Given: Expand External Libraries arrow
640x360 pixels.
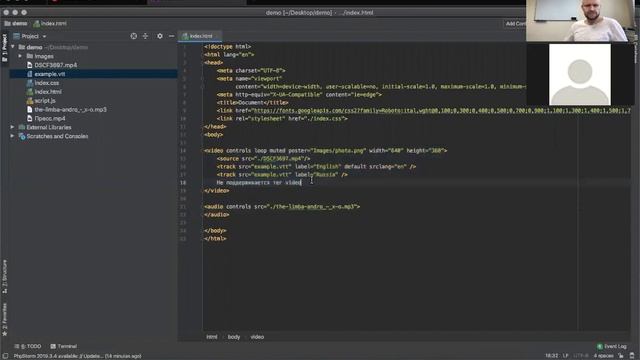Looking at the screenshot, I should [12, 127].
